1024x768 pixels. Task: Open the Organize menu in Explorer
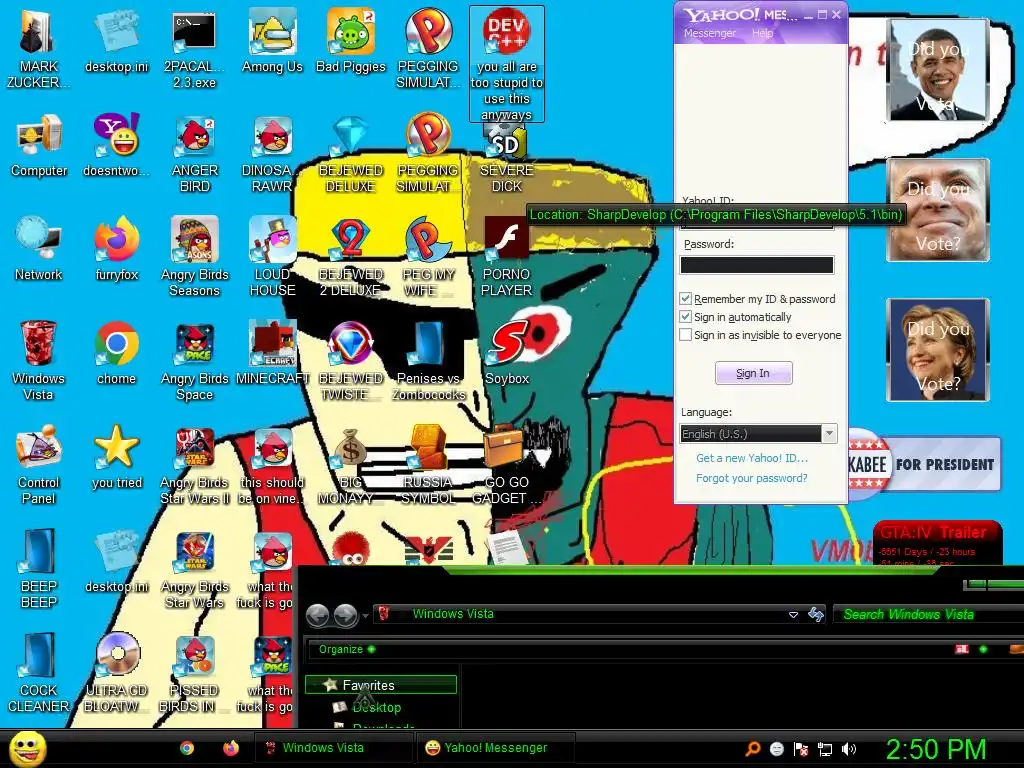coord(347,649)
